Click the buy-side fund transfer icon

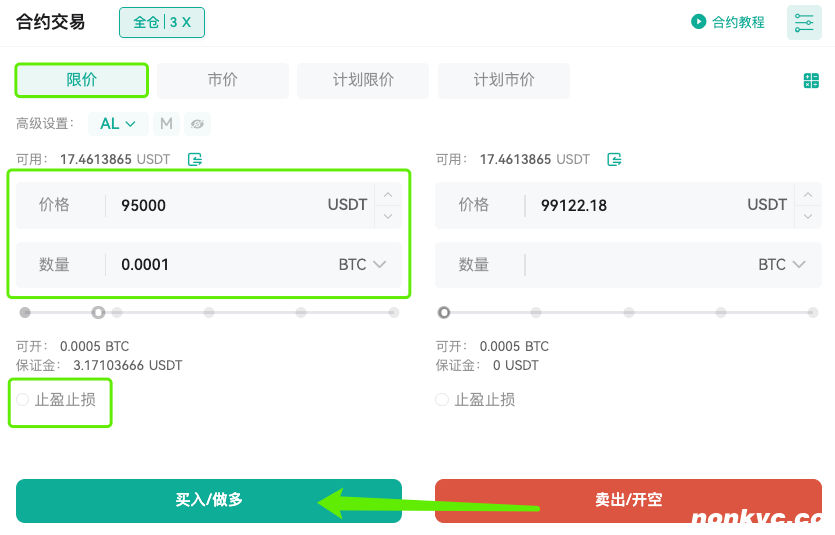coord(195,159)
